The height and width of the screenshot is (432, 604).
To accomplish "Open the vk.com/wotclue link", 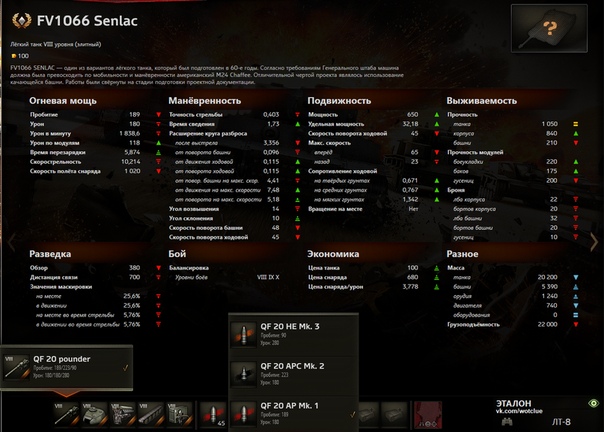I will (519, 411).
